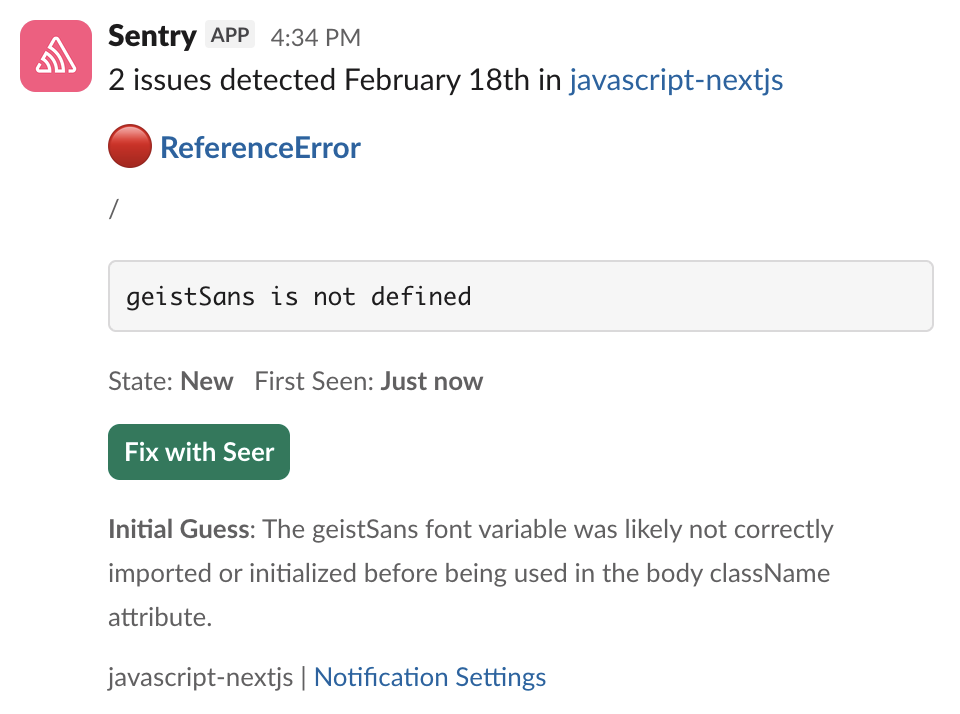Click the '/' path label under ReferenceError

tap(113, 208)
